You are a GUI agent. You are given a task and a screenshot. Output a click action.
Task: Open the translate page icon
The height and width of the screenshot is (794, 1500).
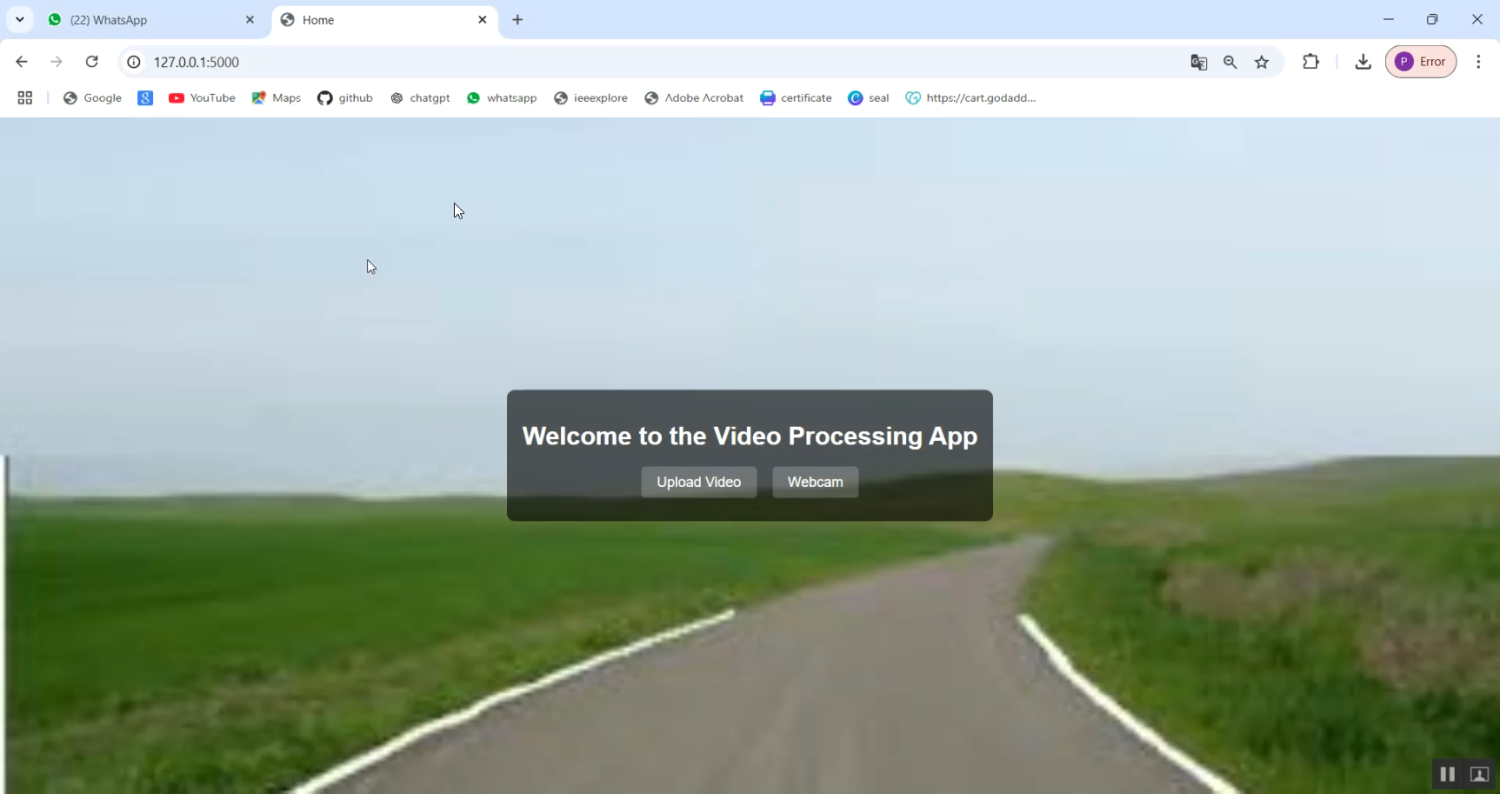tap(1199, 62)
